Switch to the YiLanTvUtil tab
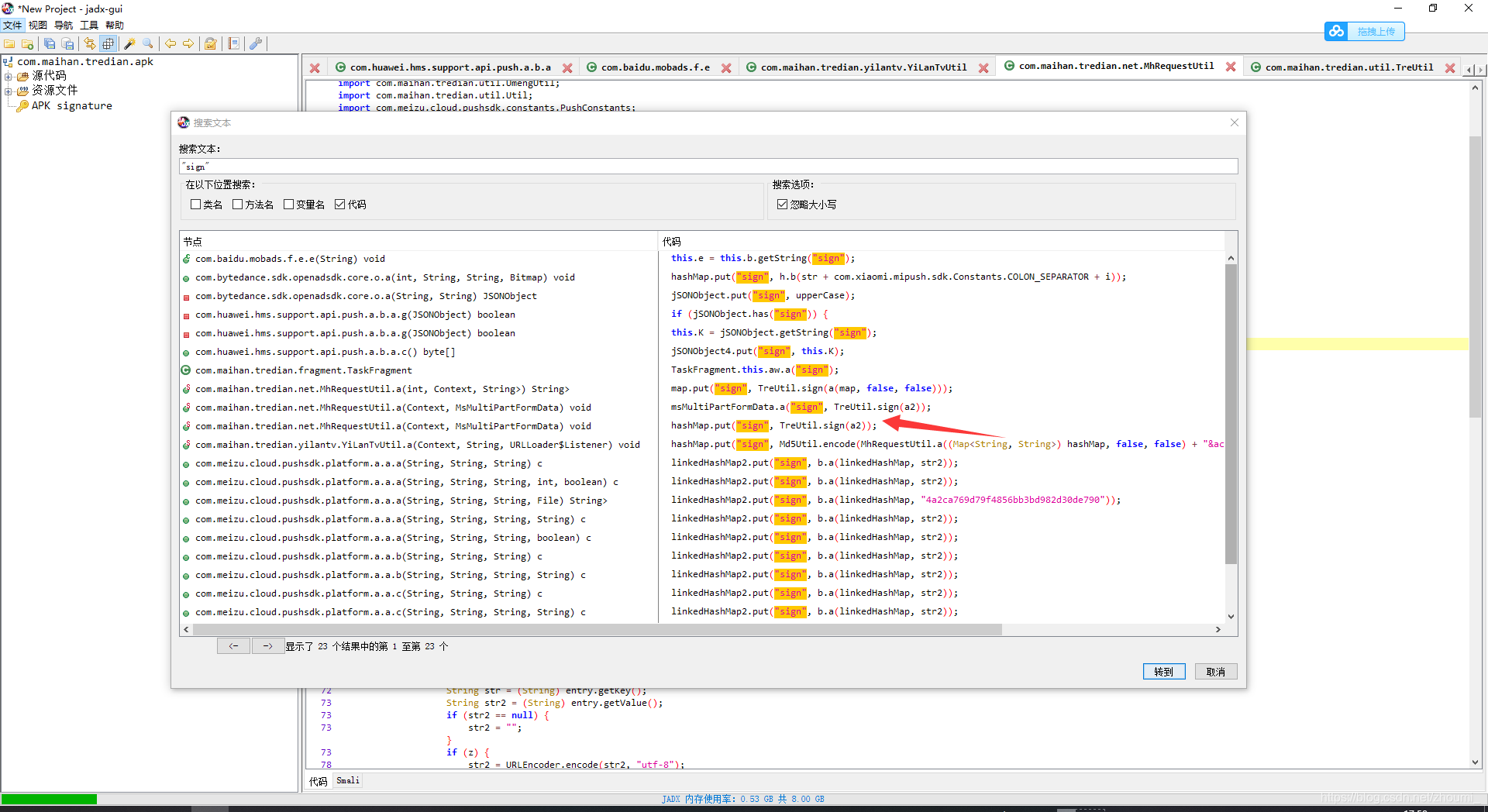Viewport: 1488px width, 812px height. tap(863, 68)
